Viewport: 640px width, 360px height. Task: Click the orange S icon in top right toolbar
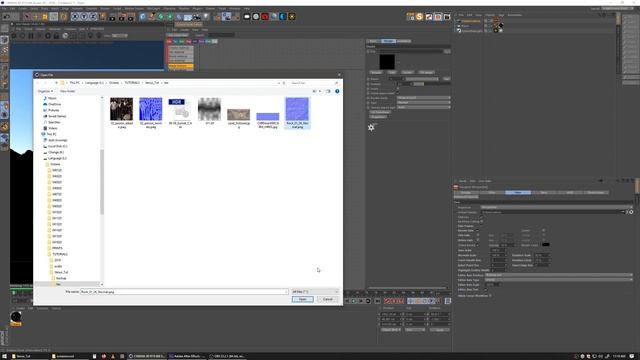419,17
